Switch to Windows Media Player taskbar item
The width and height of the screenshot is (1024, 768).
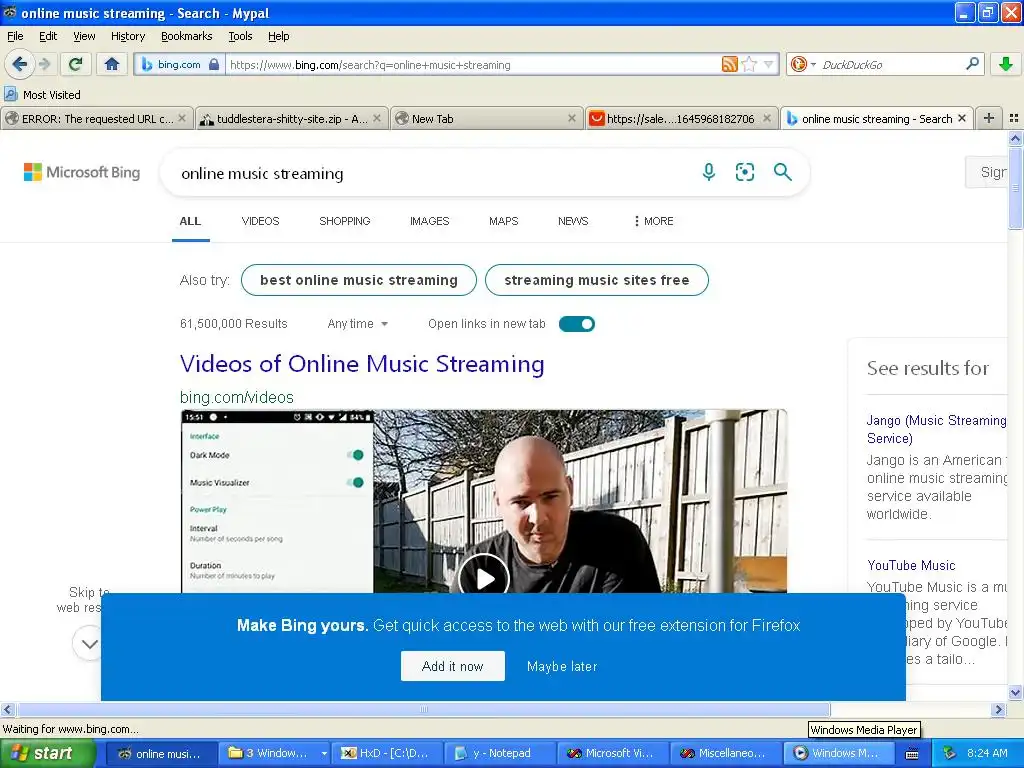(x=837, y=754)
